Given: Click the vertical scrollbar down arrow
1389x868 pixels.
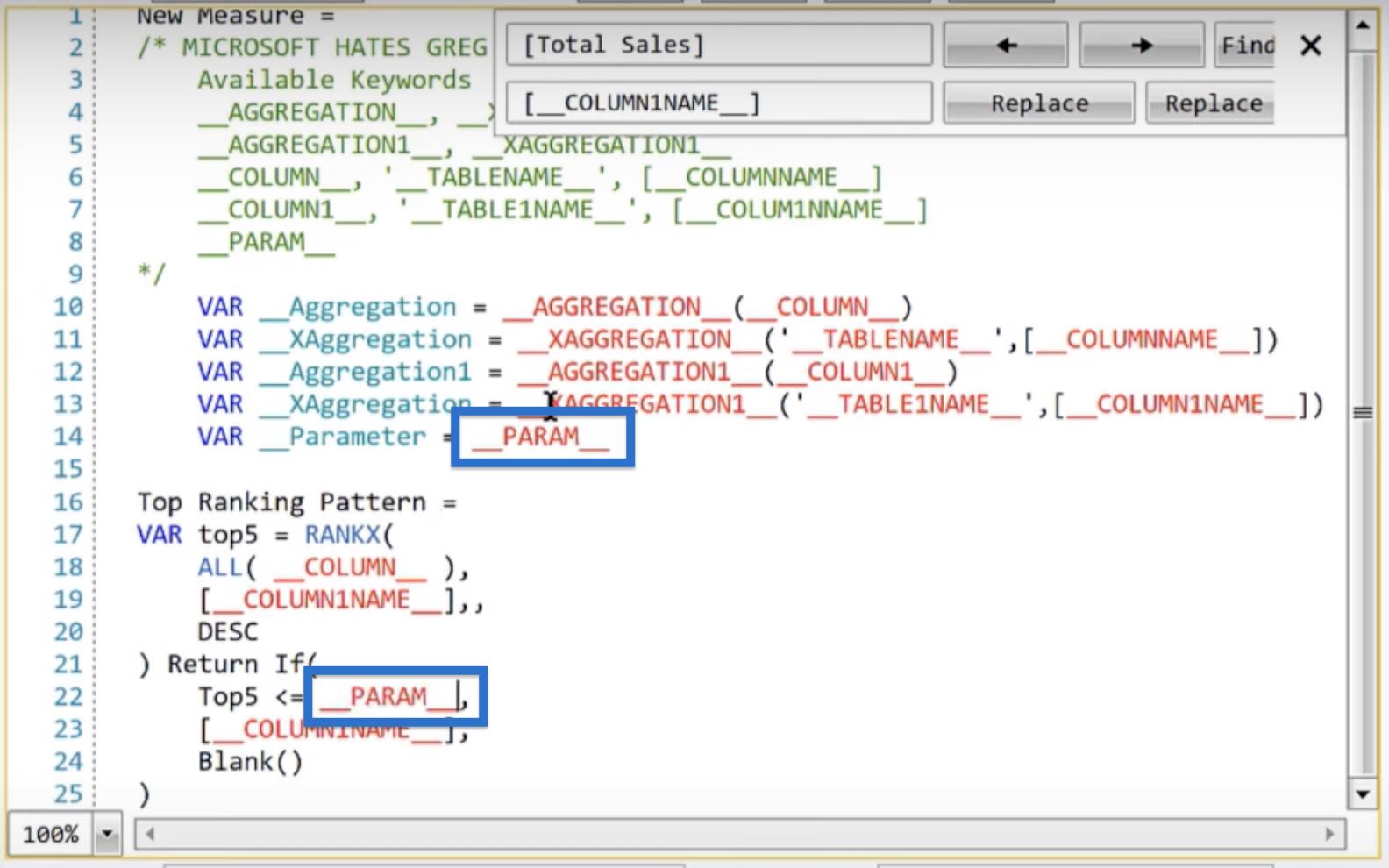Looking at the screenshot, I should [x=1363, y=795].
